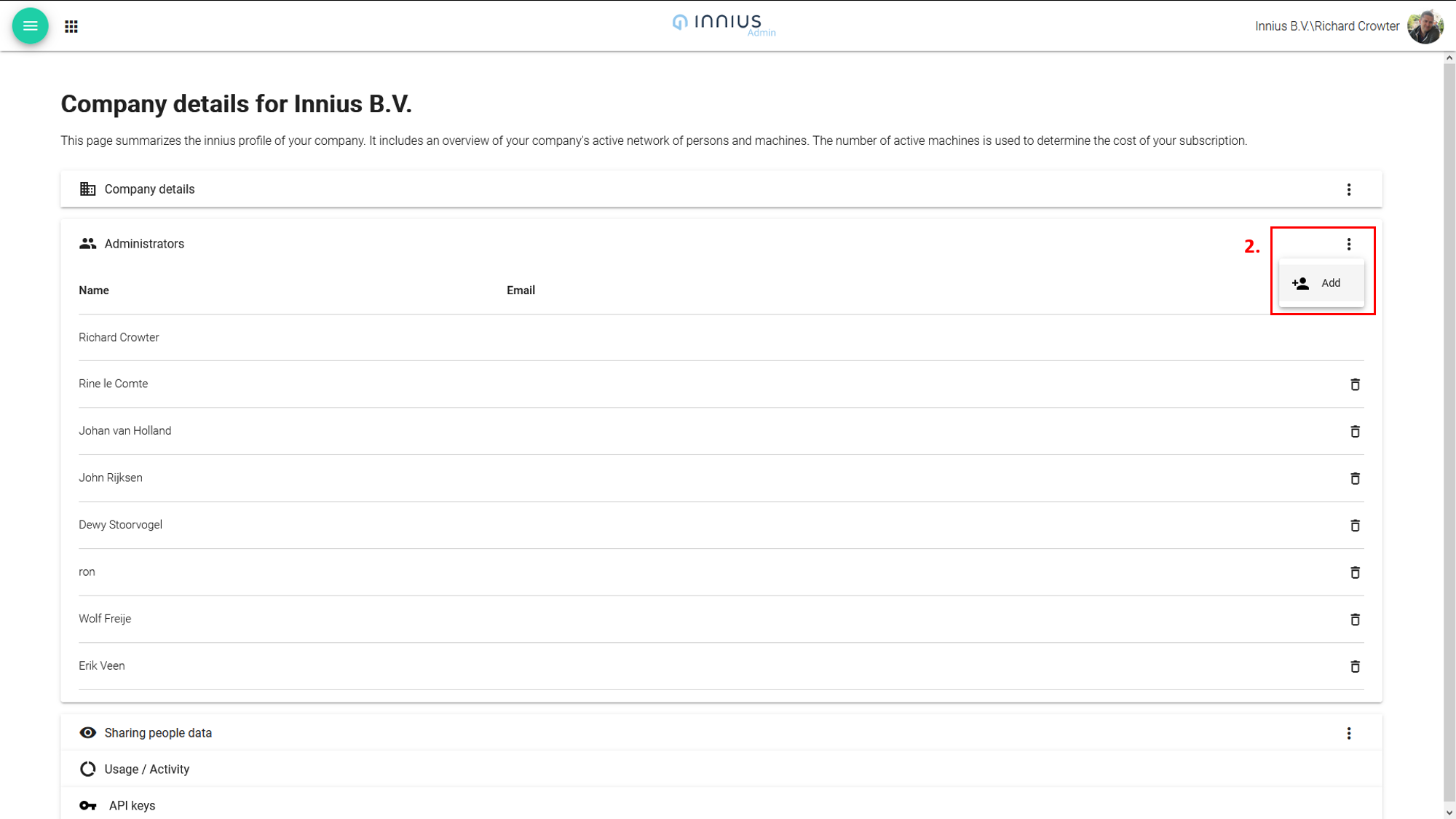Select the Wolf Freije name
The image size is (1456, 819).
[x=105, y=619]
